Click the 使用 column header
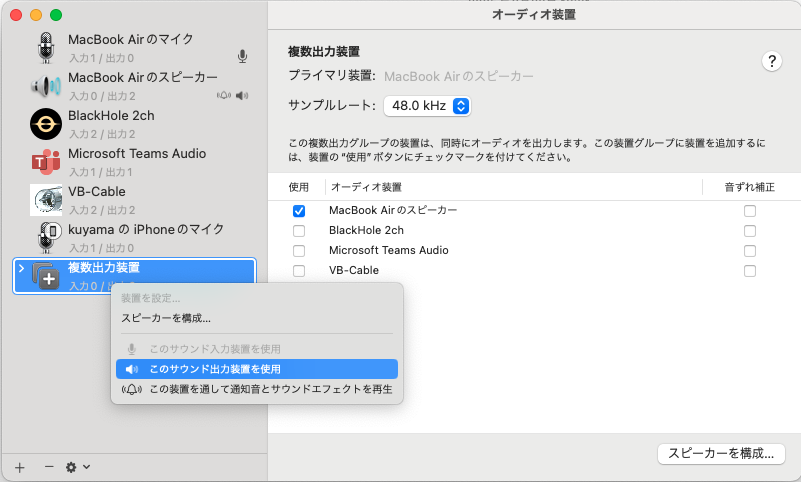 tap(298, 187)
